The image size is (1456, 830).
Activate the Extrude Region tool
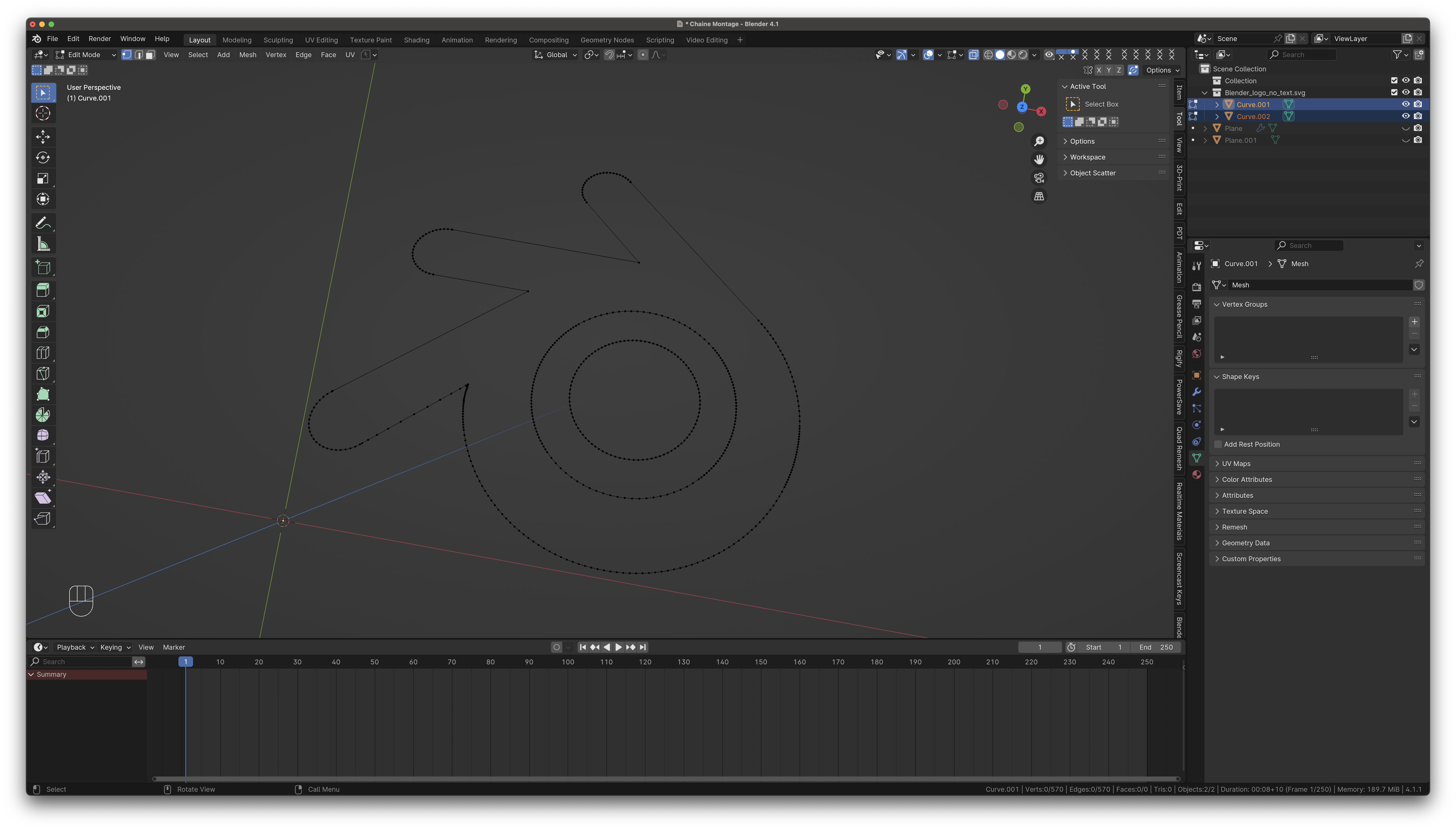tap(43, 290)
